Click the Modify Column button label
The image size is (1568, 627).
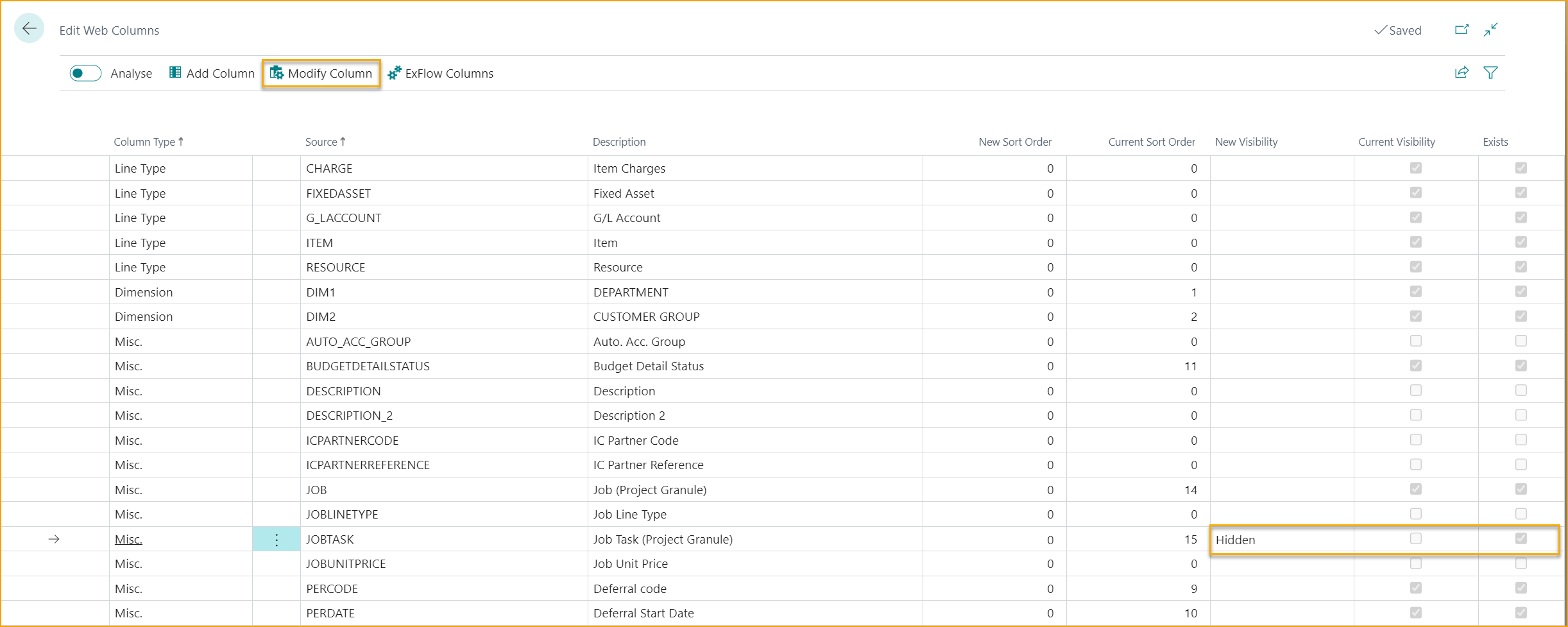[330, 73]
